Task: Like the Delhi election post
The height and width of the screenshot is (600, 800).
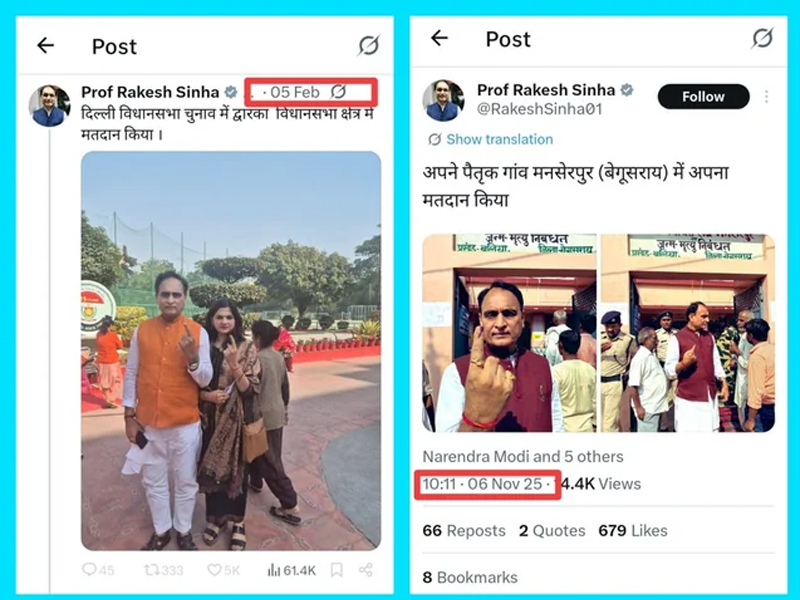Action: (223, 570)
